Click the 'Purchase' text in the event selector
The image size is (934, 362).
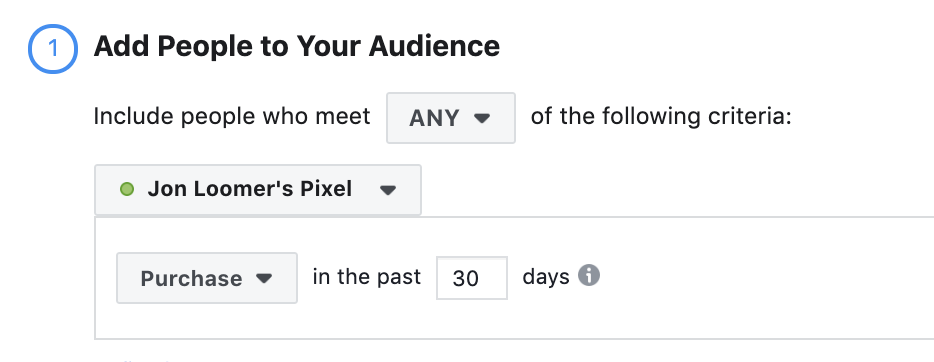pos(191,279)
